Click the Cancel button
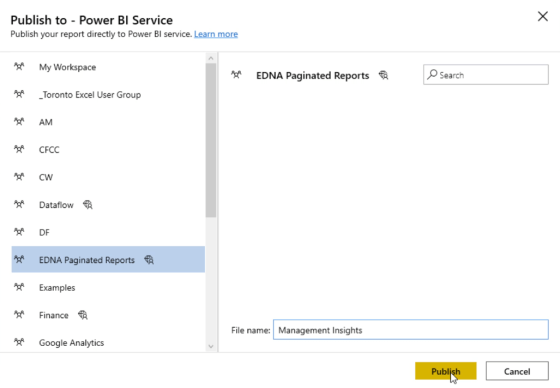The width and height of the screenshot is (560, 388). [517, 371]
